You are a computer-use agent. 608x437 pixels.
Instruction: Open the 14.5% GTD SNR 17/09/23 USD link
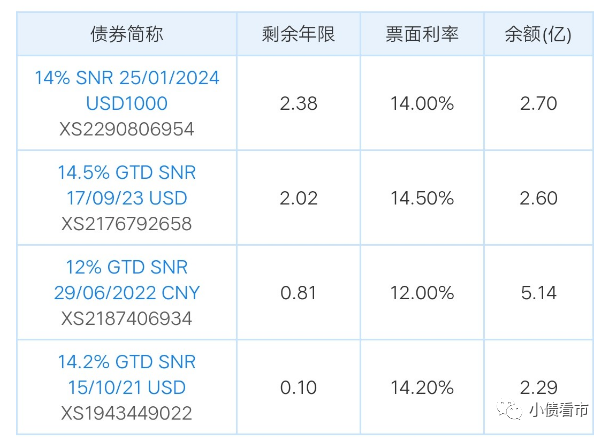coord(127,185)
